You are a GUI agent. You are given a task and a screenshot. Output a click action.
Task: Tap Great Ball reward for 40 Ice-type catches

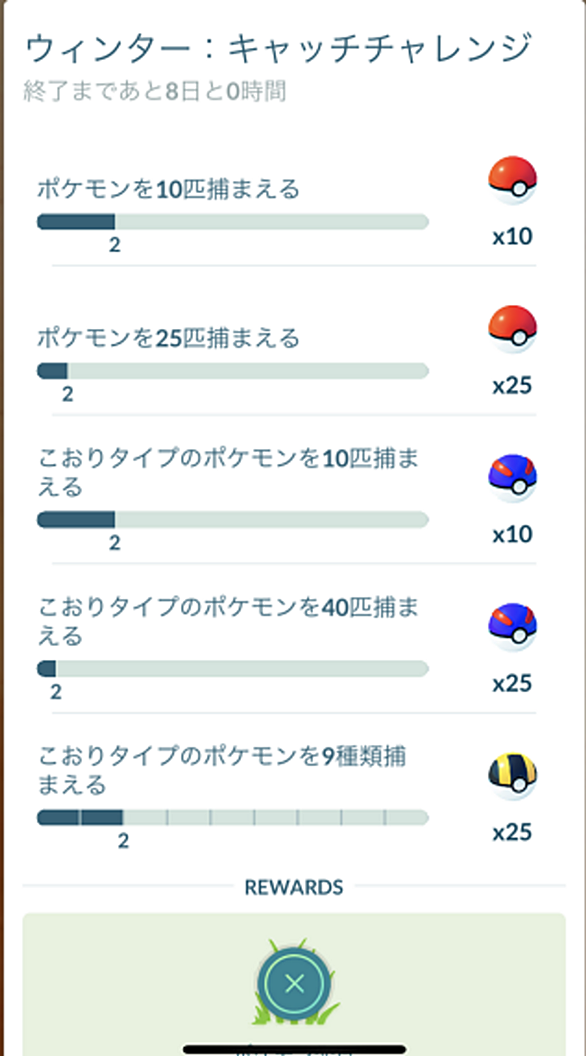pos(512,627)
